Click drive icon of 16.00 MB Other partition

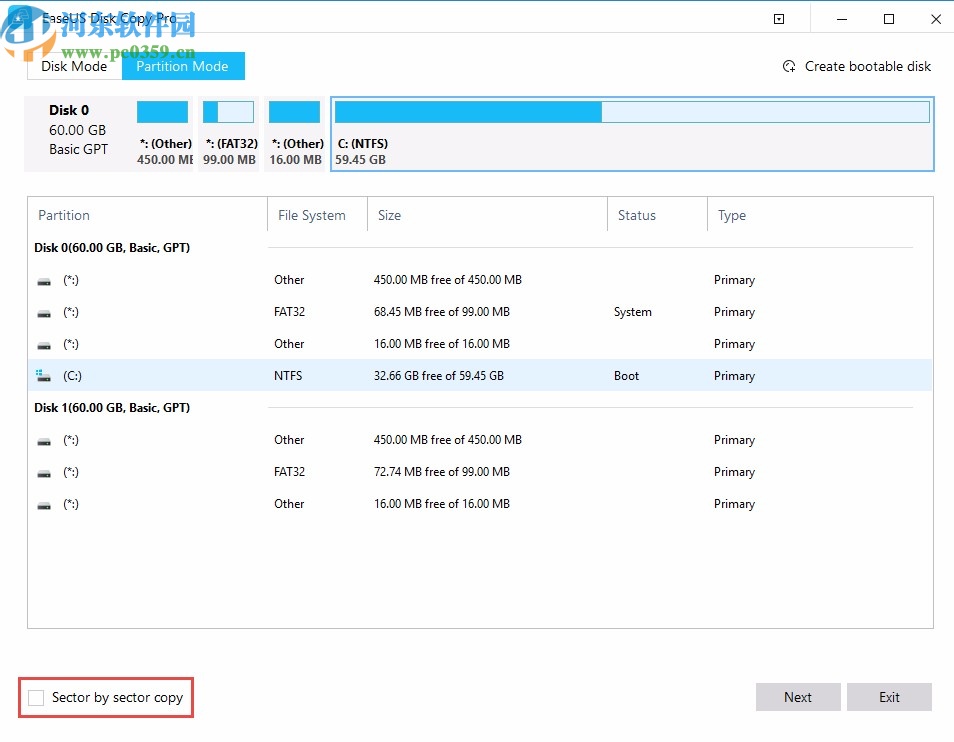pos(43,344)
